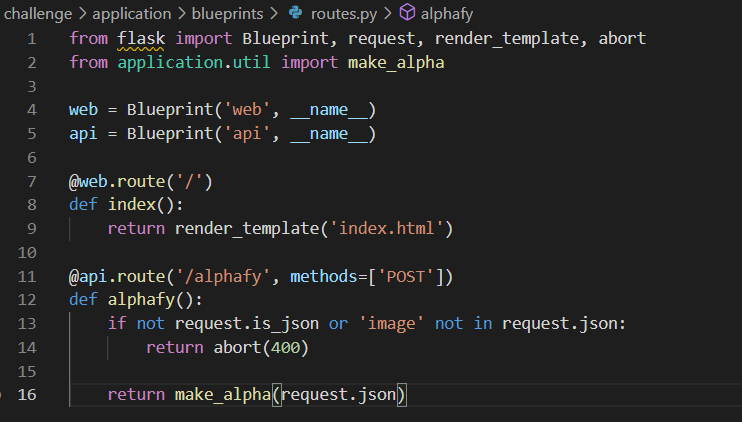This screenshot has width=742, height=422.
Task: Expand chevron after 'challenge' breadcrumb
Action: [82, 14]
